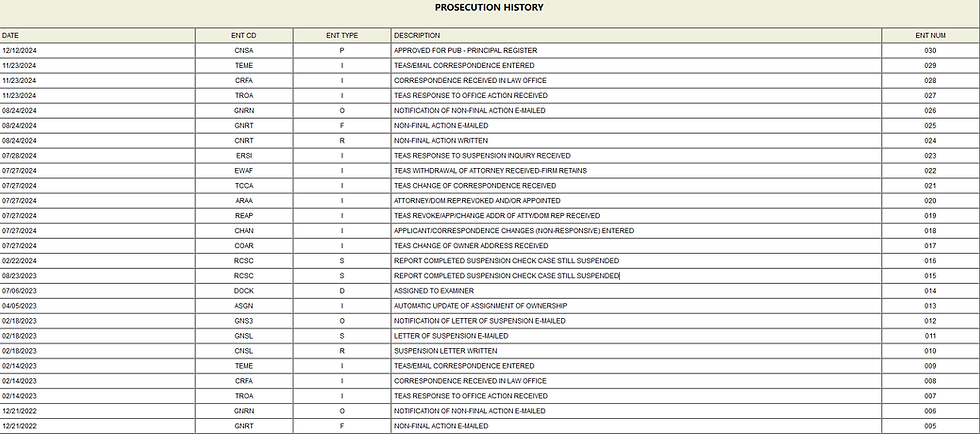Click entry number 008
The height and width of the screenshot is (434, 980).
930,381
